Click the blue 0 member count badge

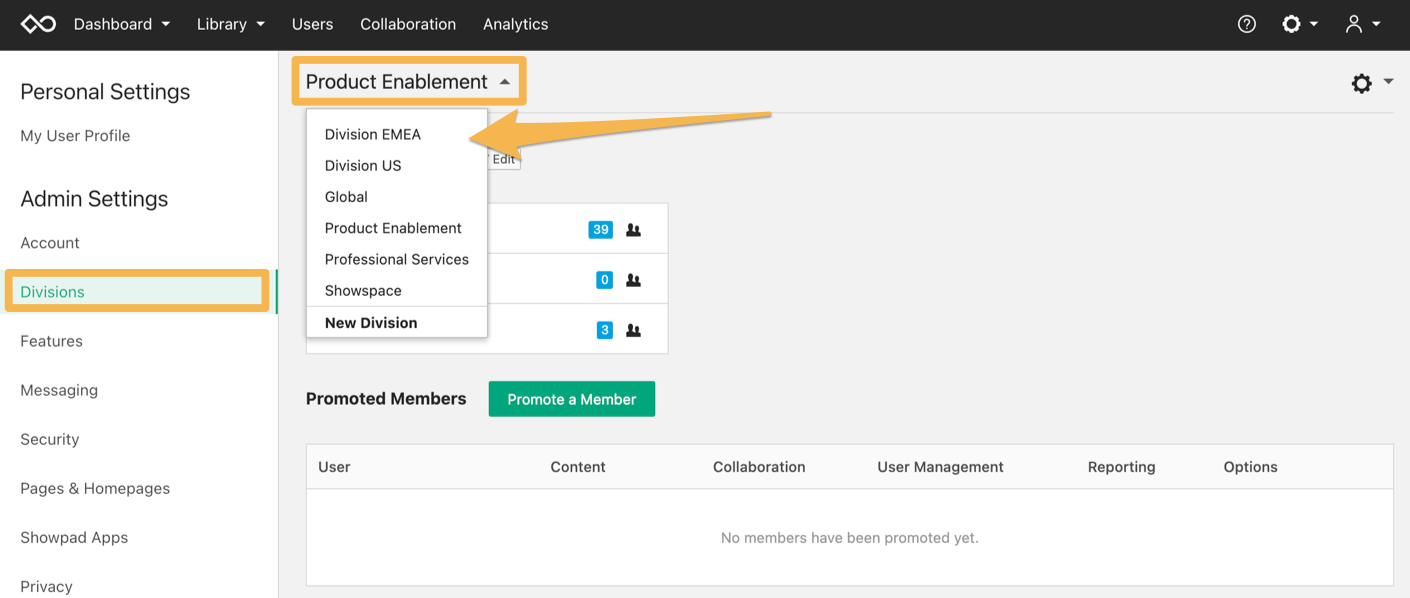pos(604,280)
